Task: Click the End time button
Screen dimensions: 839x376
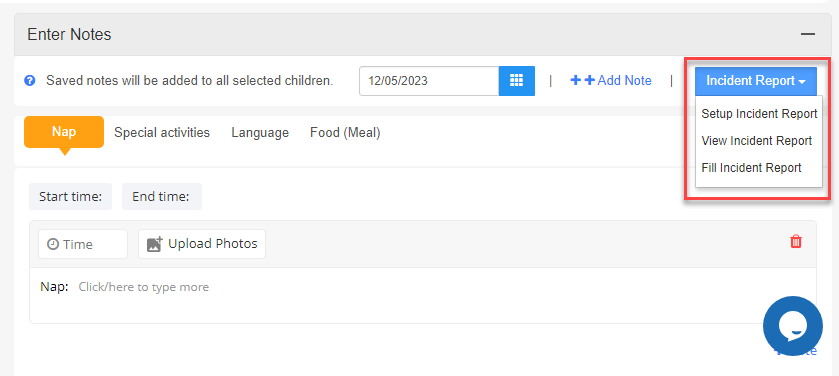Action: tap(162, 196)
